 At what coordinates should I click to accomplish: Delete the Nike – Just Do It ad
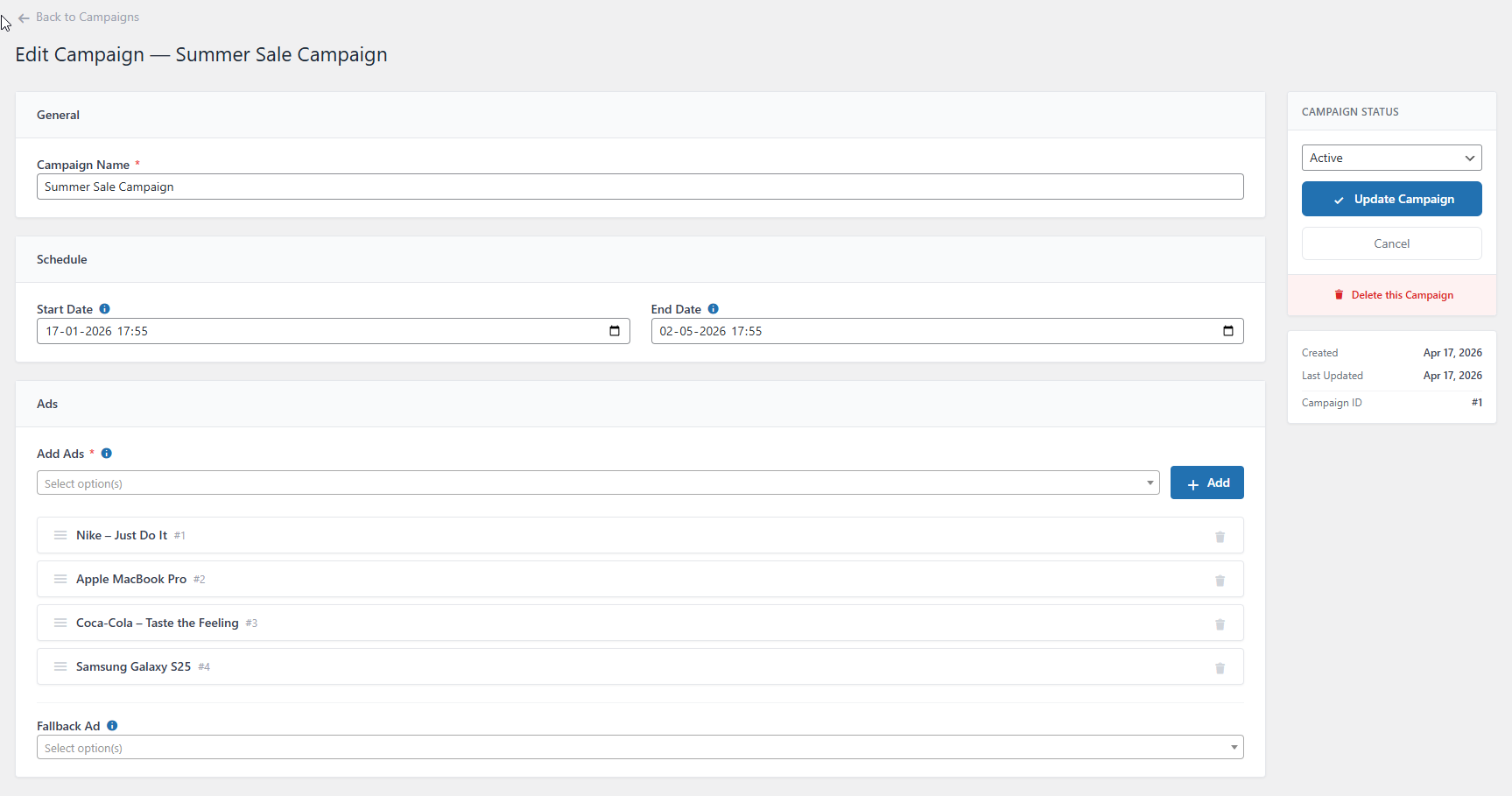1220,537
